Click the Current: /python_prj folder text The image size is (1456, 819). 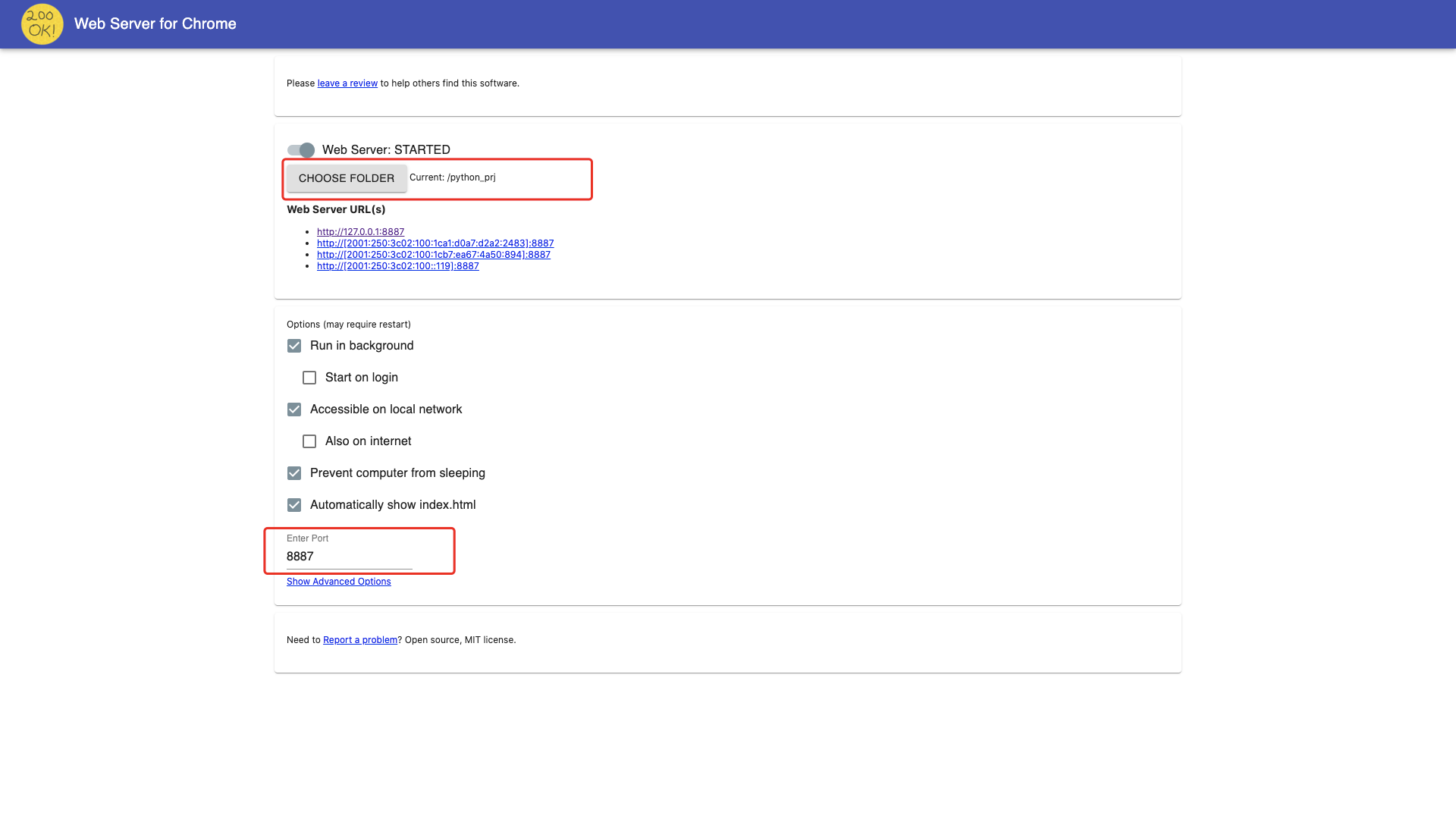(x=453, y=177)
